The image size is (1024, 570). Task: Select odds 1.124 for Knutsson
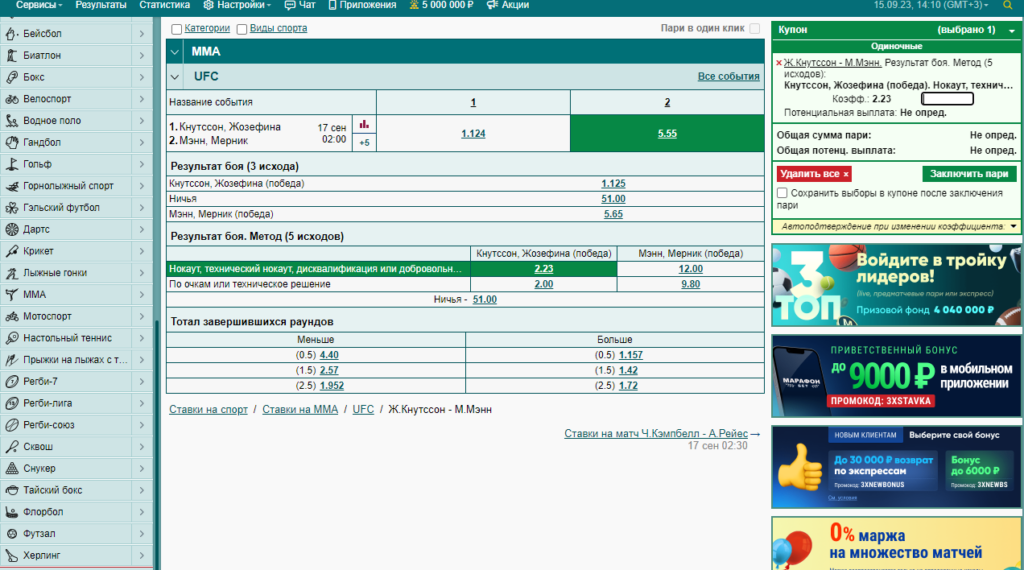(473, 134)
